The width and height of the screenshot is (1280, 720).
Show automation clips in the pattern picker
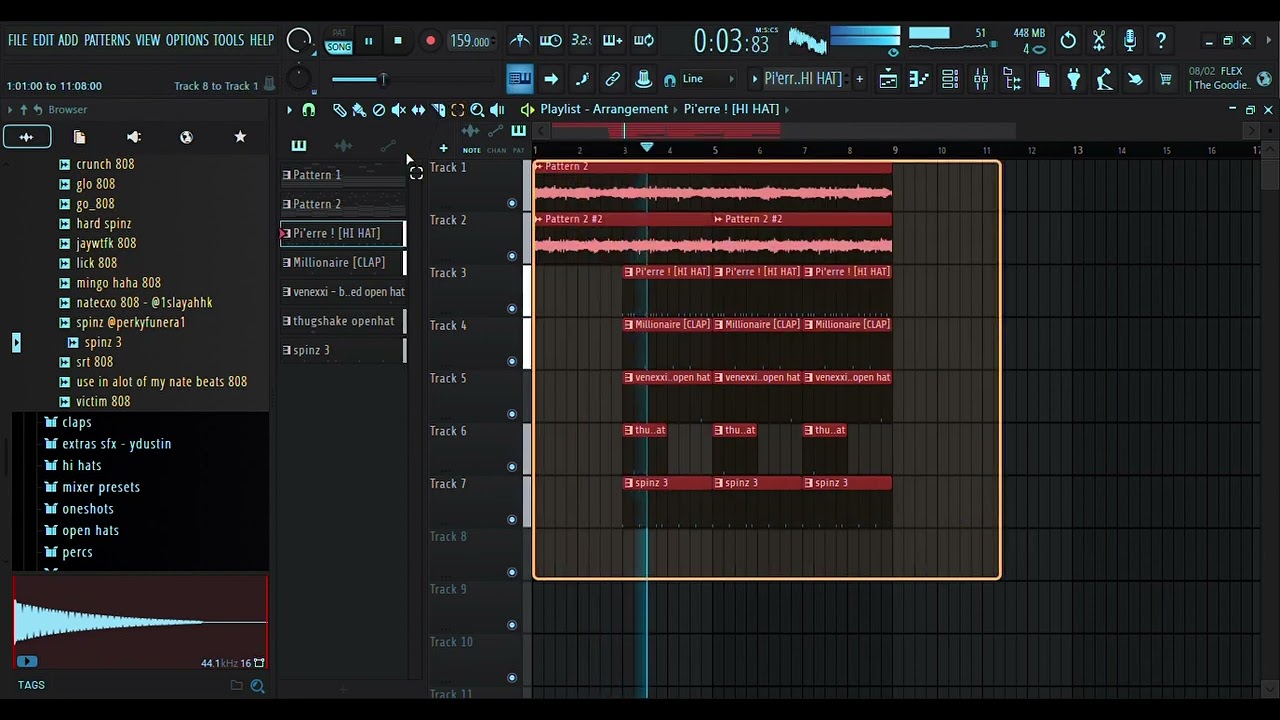coord(388,146)
